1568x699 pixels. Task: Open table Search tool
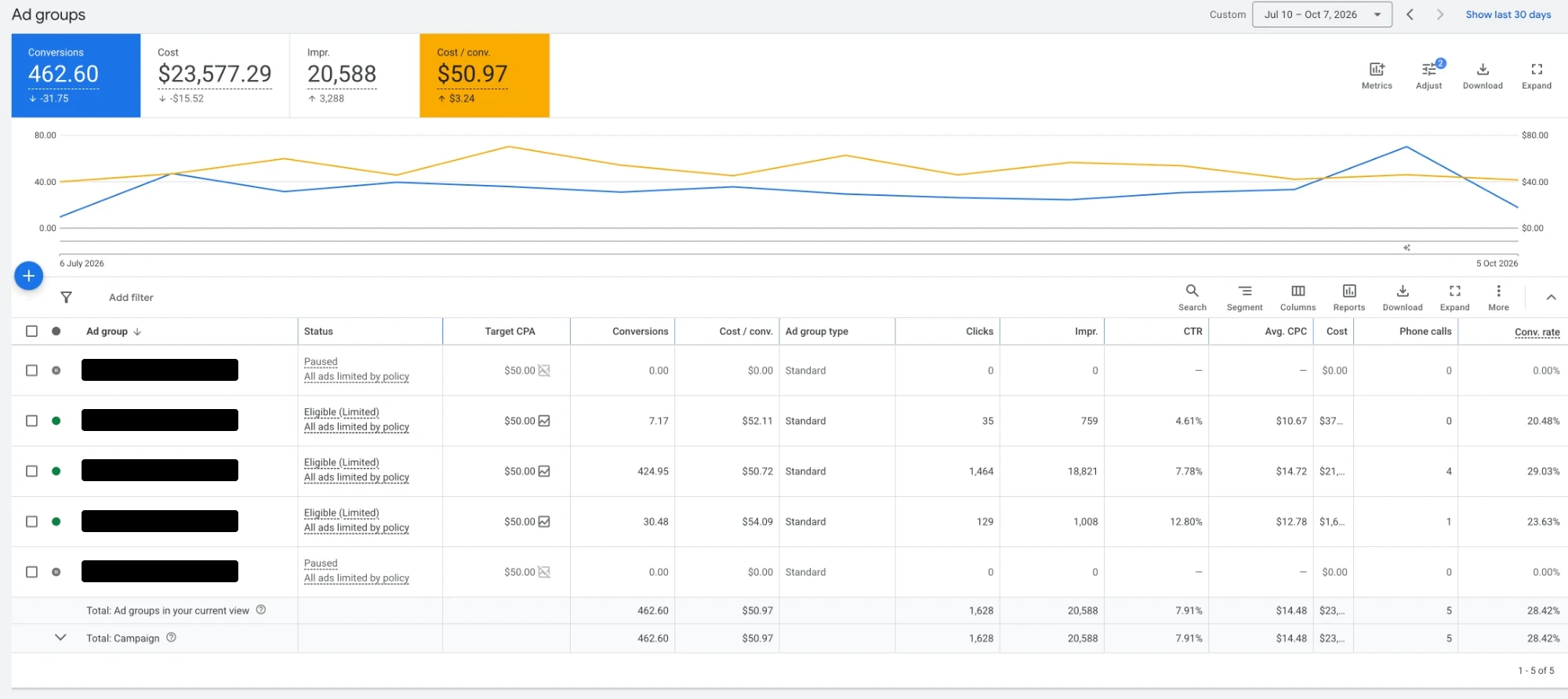point(1192,292)
